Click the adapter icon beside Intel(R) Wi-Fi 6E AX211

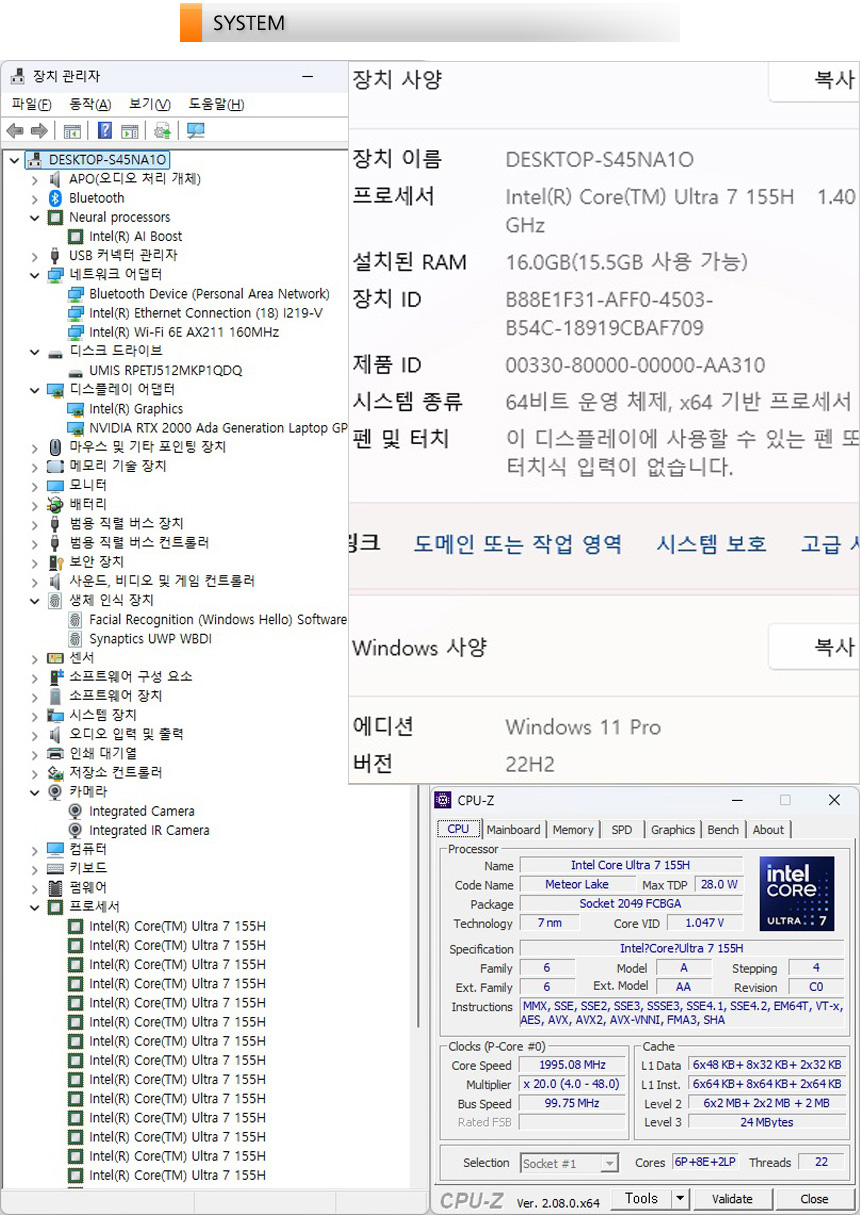point(75,332)
